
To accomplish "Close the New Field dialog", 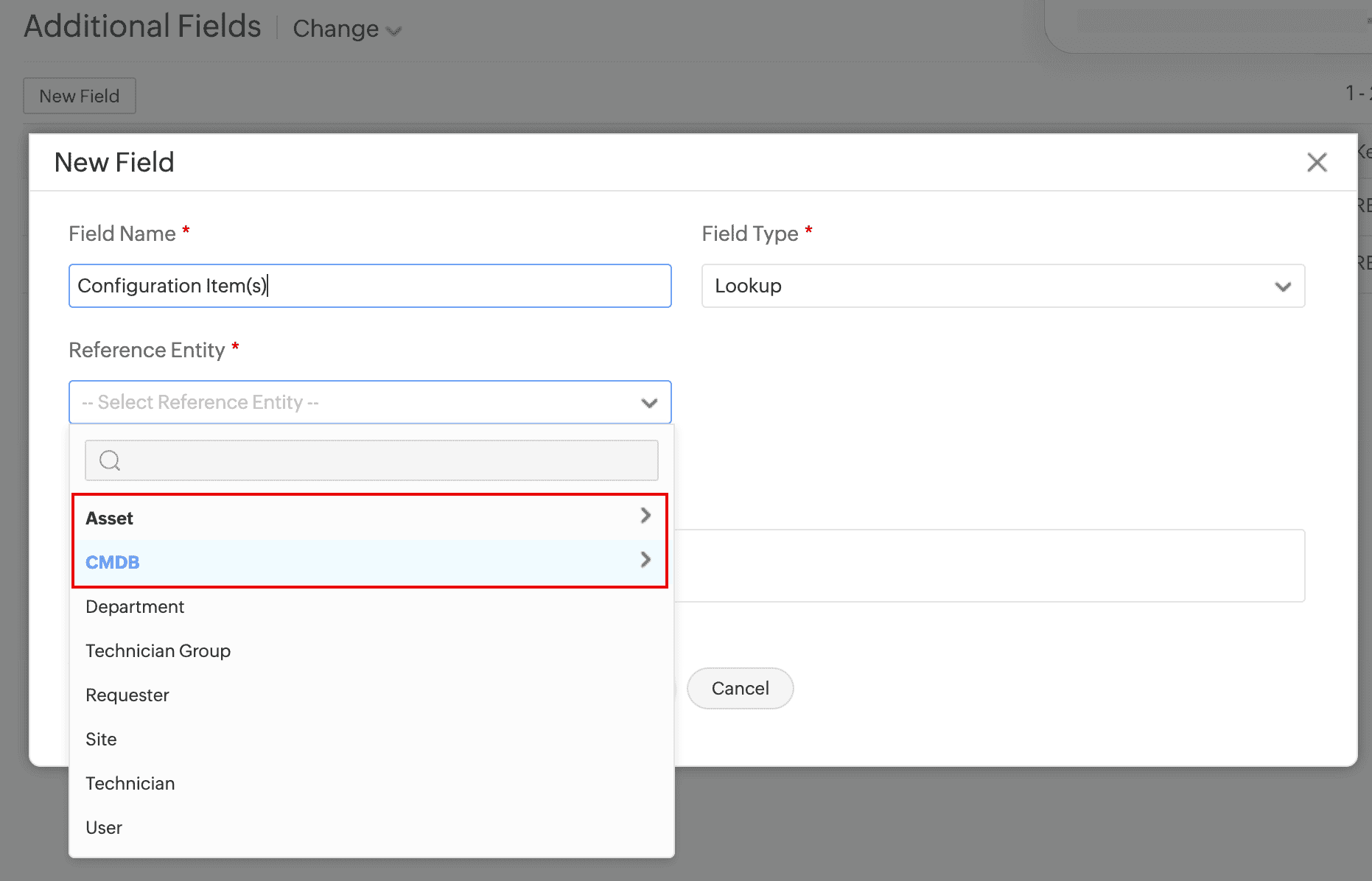I will pos(1317,162).
